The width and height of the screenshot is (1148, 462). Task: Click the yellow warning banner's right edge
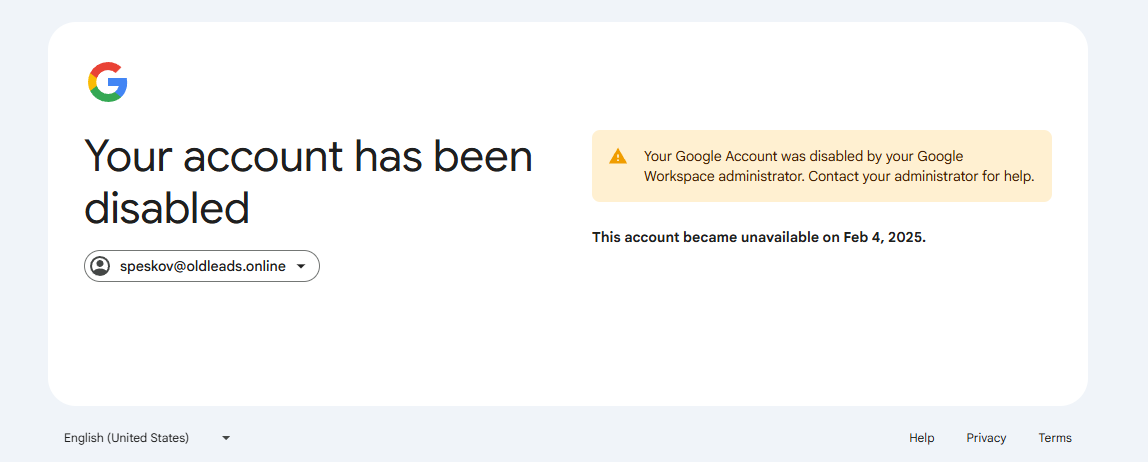click(1044, 166)
